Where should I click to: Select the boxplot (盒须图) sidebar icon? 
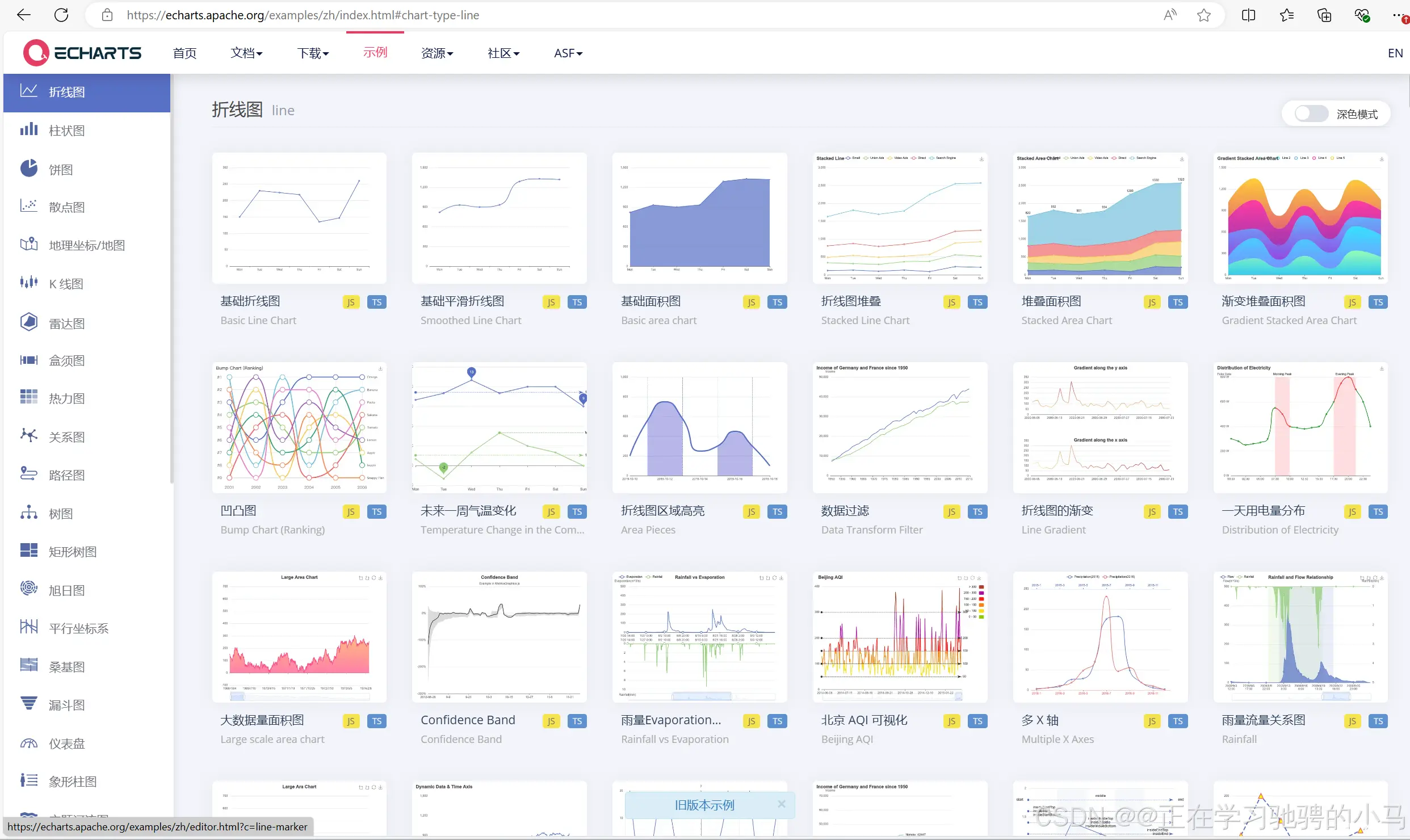(x=29, y=360)
